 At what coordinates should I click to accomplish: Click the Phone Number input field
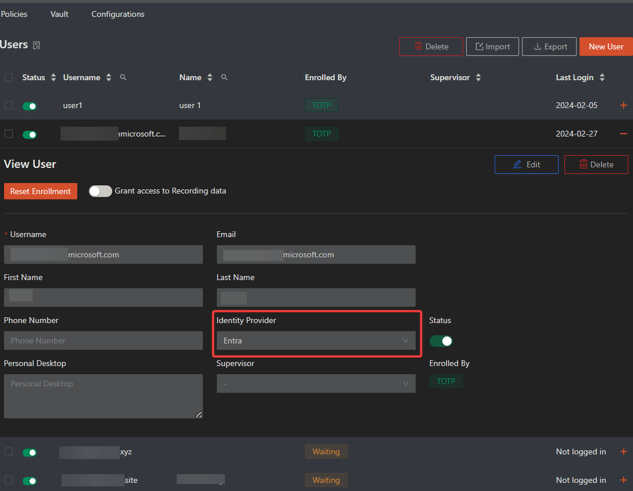[103, 341]
